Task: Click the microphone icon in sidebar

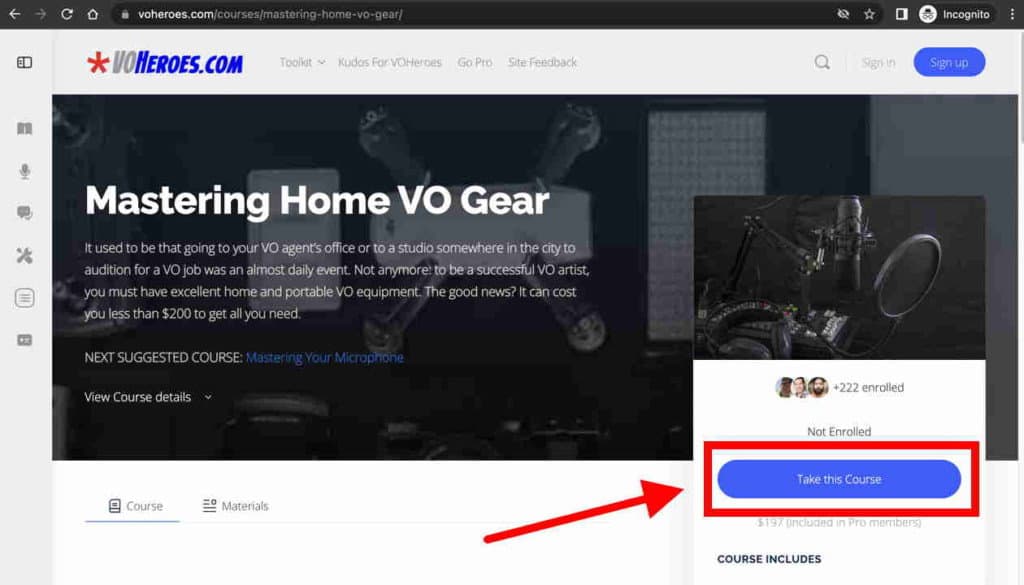Action: 24,171
